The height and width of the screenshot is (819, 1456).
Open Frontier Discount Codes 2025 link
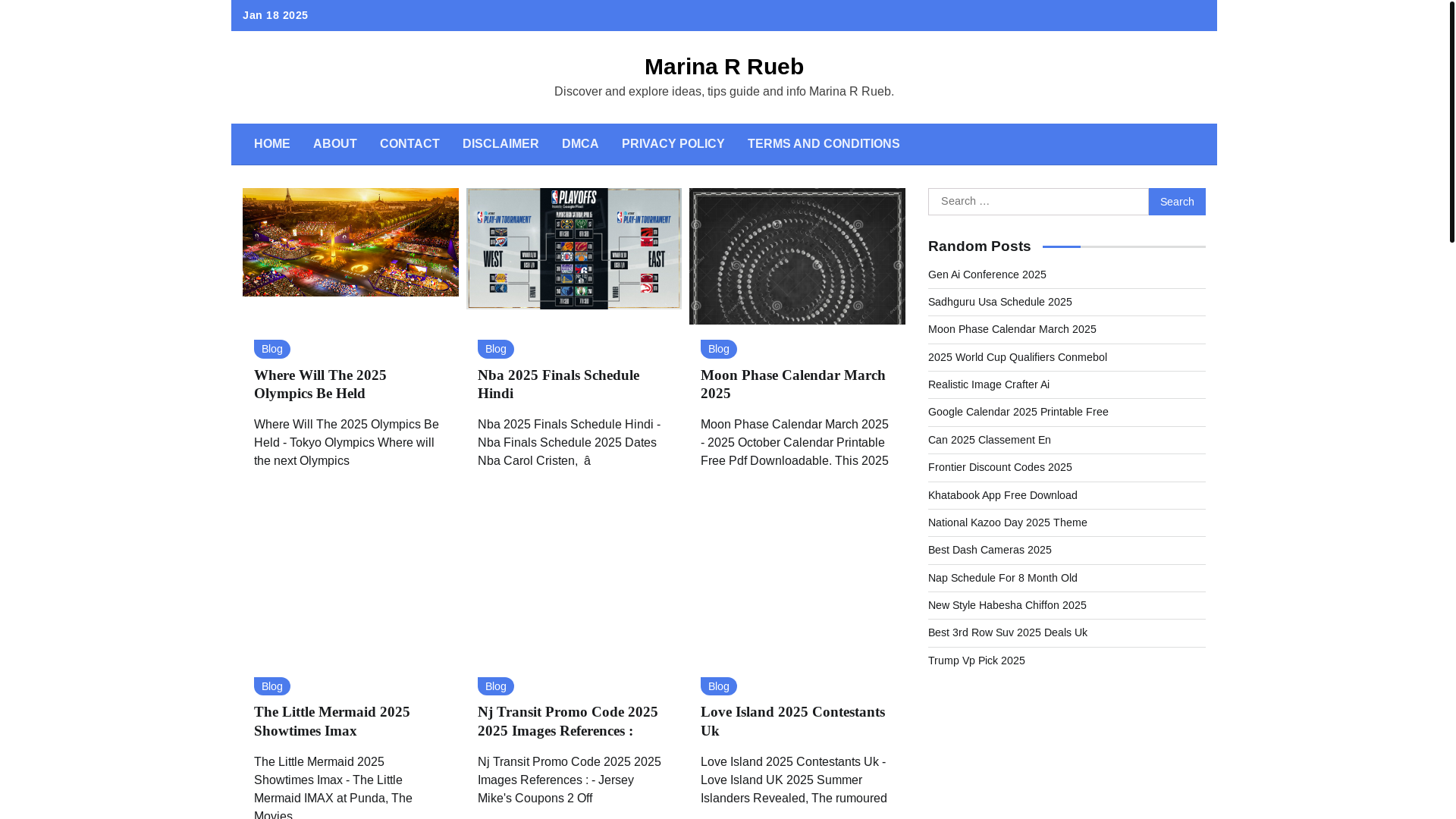[x=999, y=467]
